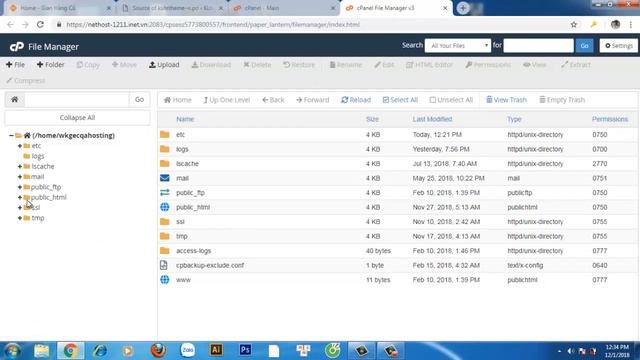The height and width of the screenshot is (360, 640).
Task: Select the lscache row name
Action: (187, 164)
